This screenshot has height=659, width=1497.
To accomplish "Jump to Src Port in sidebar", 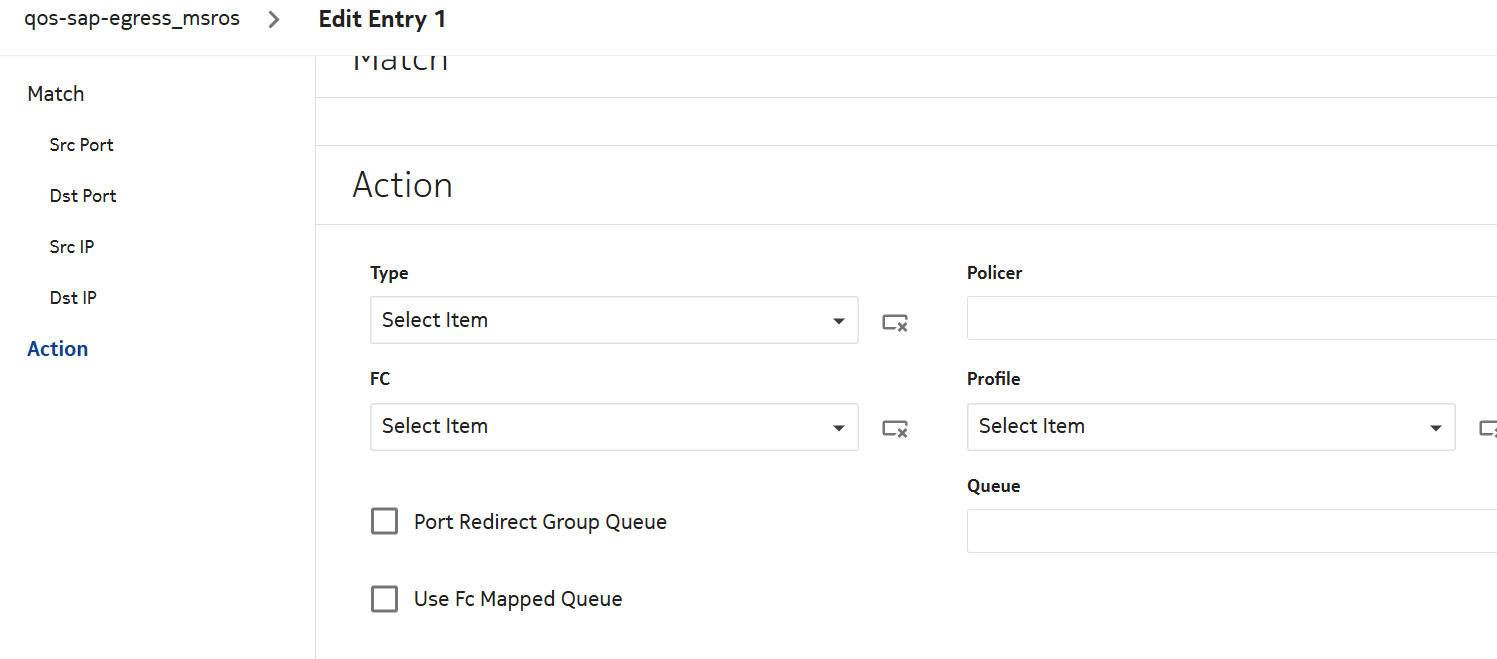I will (x=81, y=145).
